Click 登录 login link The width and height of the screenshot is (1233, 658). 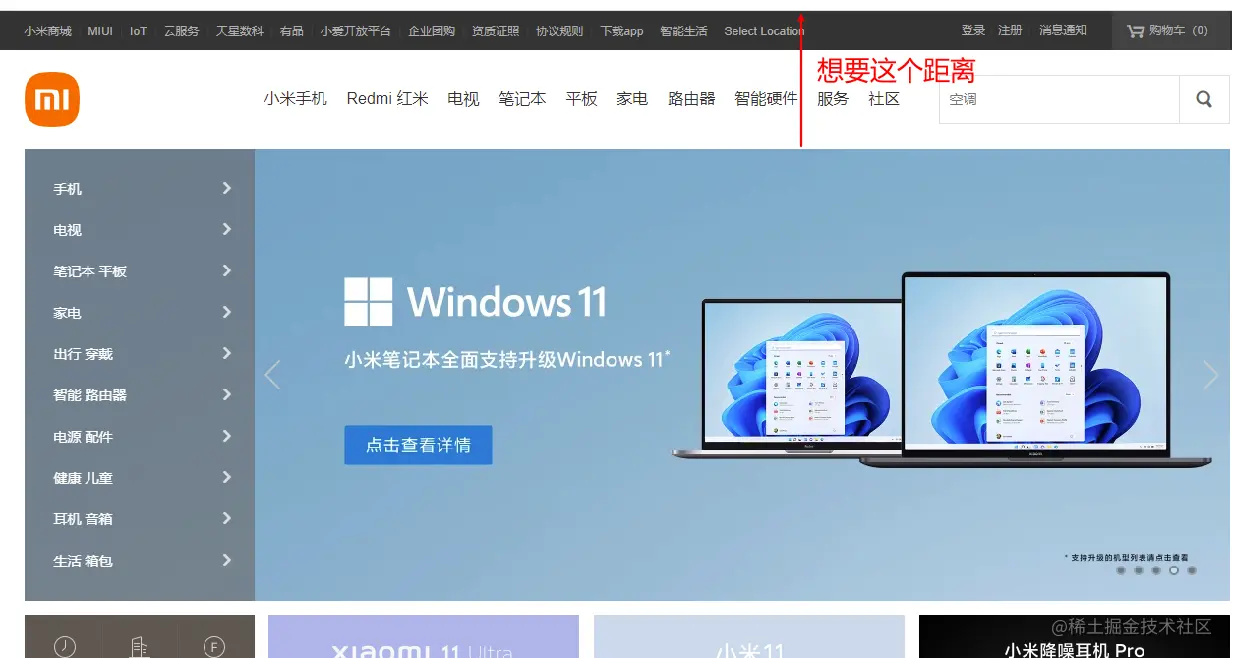point(973,30)
